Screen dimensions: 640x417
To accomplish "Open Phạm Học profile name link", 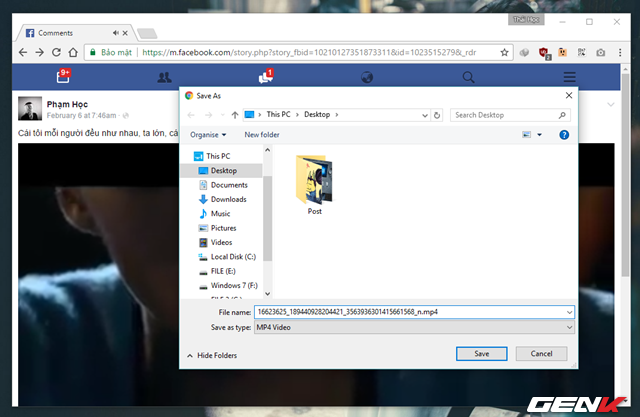I will pyautogui.click(x=67, y=104).
